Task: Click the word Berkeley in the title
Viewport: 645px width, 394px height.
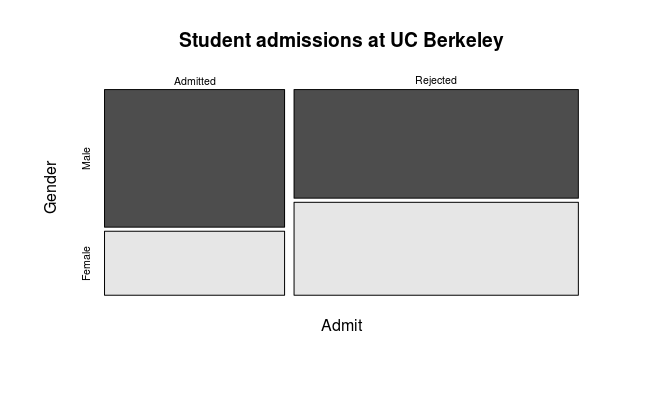Action: (463, 40)
